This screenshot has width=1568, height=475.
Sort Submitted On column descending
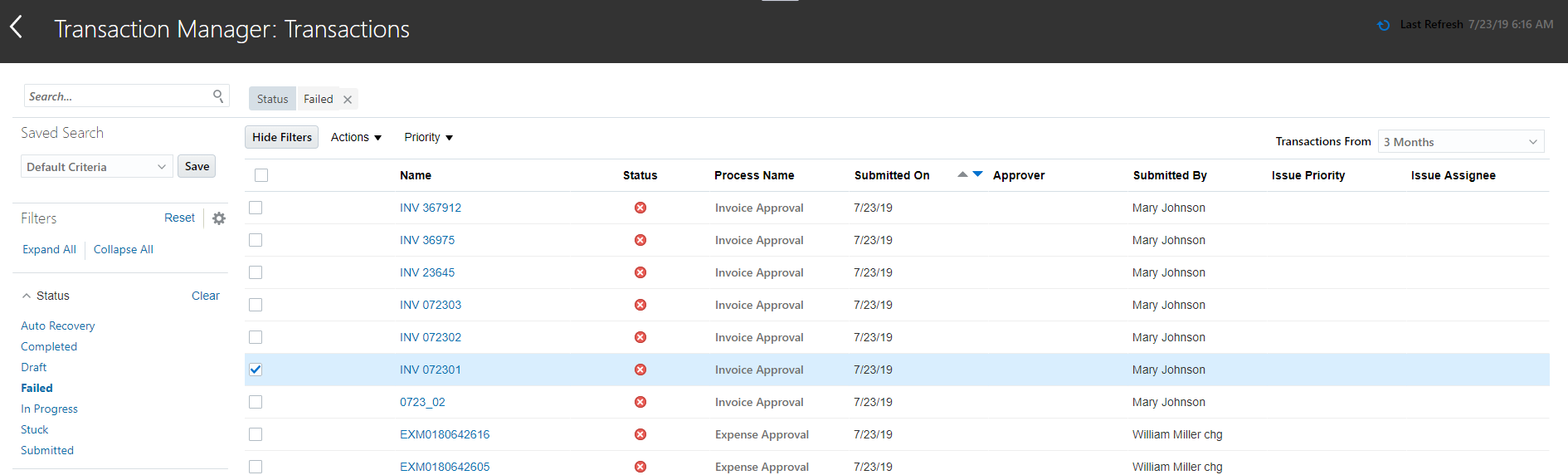pos(978,174)
